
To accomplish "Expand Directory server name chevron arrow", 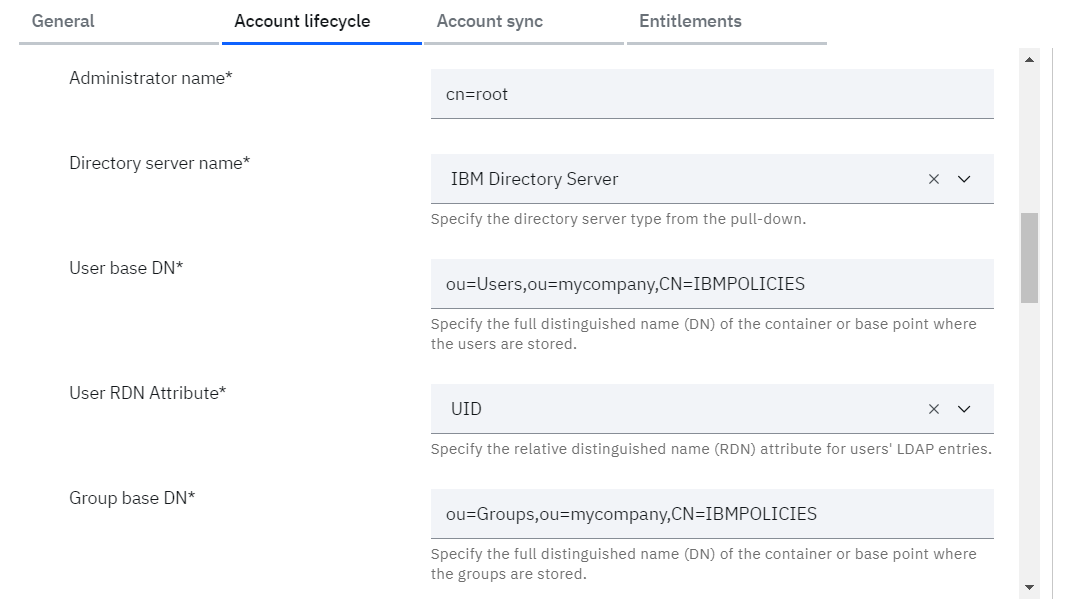I will pos(965,179).
